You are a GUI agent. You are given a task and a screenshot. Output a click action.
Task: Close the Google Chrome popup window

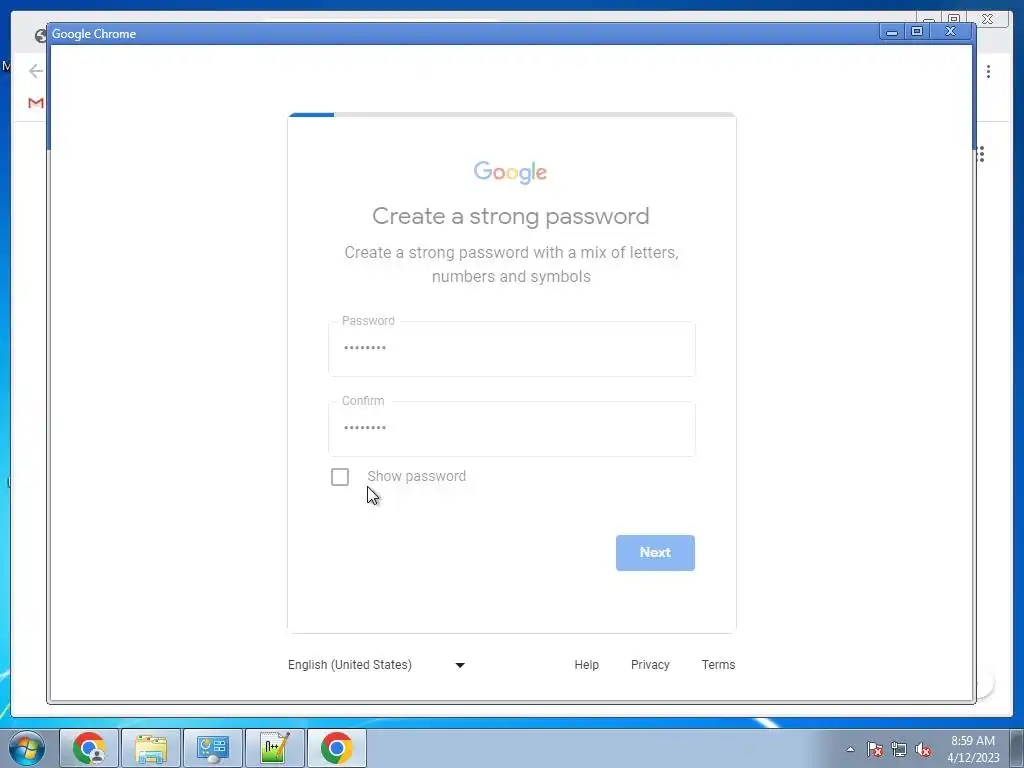click(951, 31)
